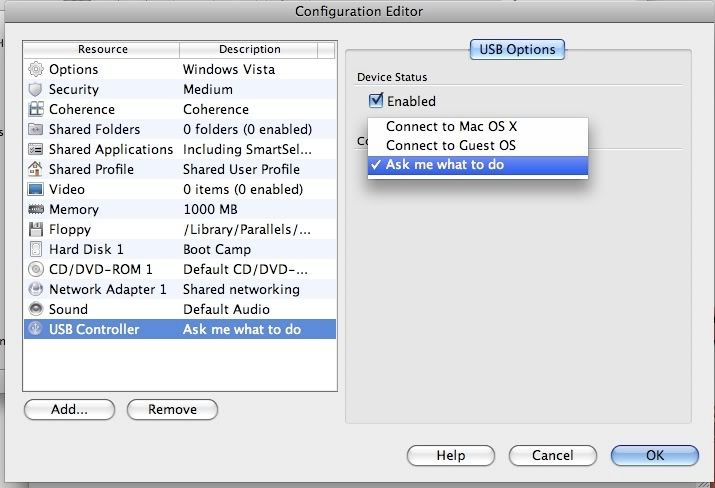Click the Options gear icon
The width and height of the screenshot is (715, 488).
[36, 69]
